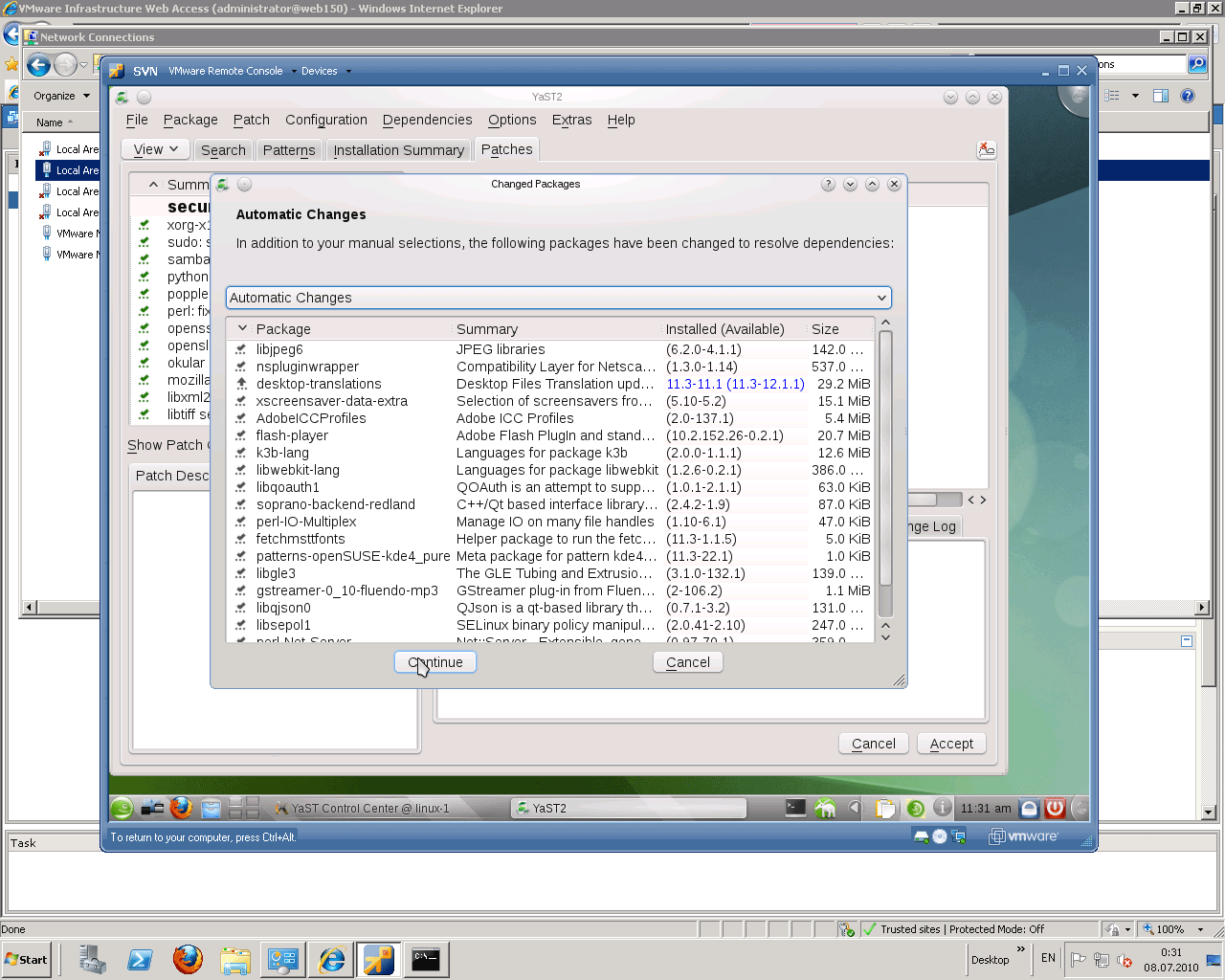
Task: Open the file manager icon in KDE panel
Action: (211, 809)
